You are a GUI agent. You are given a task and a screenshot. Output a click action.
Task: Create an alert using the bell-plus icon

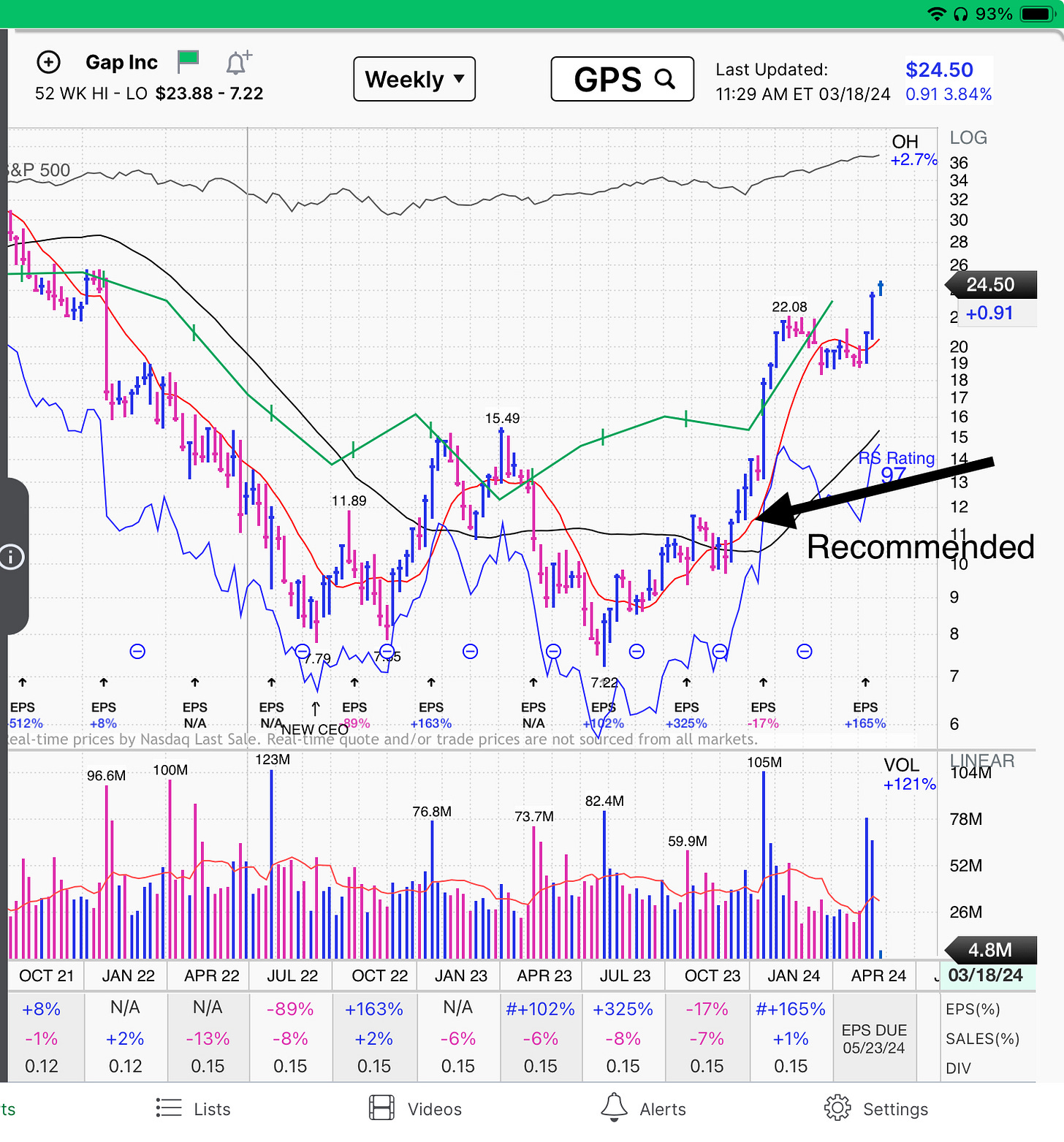click(x=238, y=63)
